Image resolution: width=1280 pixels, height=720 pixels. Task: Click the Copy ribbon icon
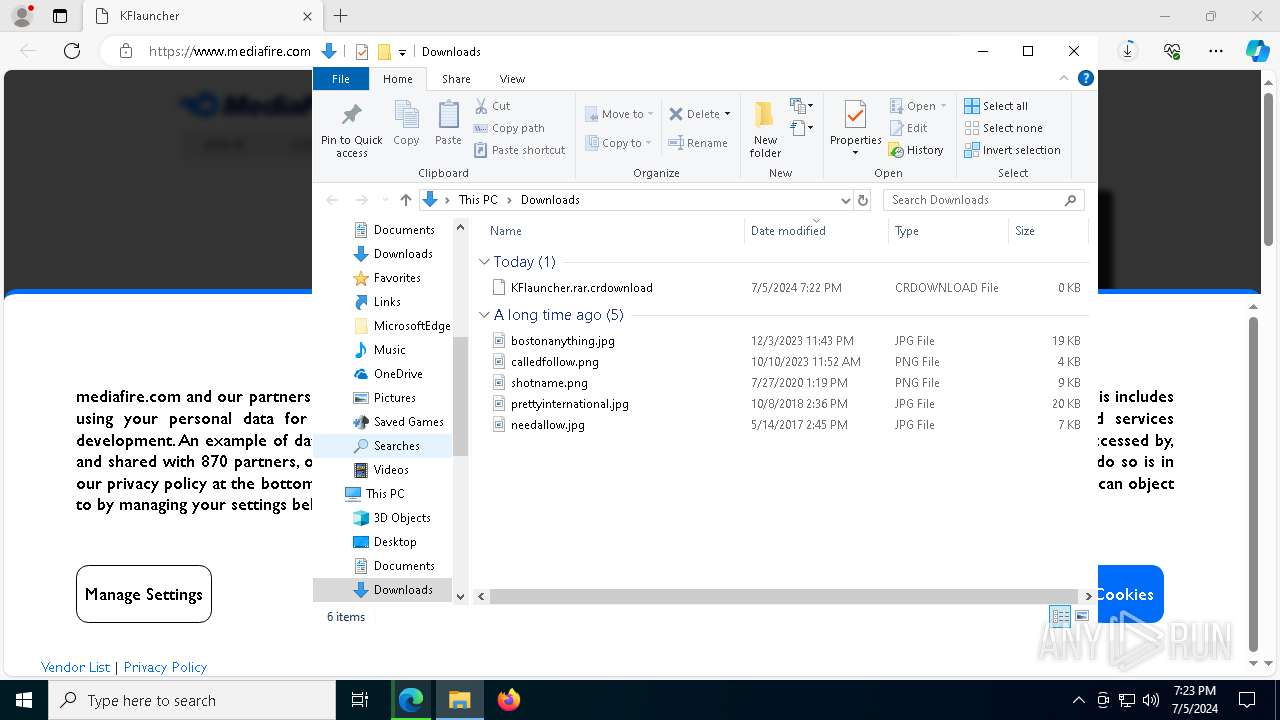pyautogui.click(x=406, y=124)
